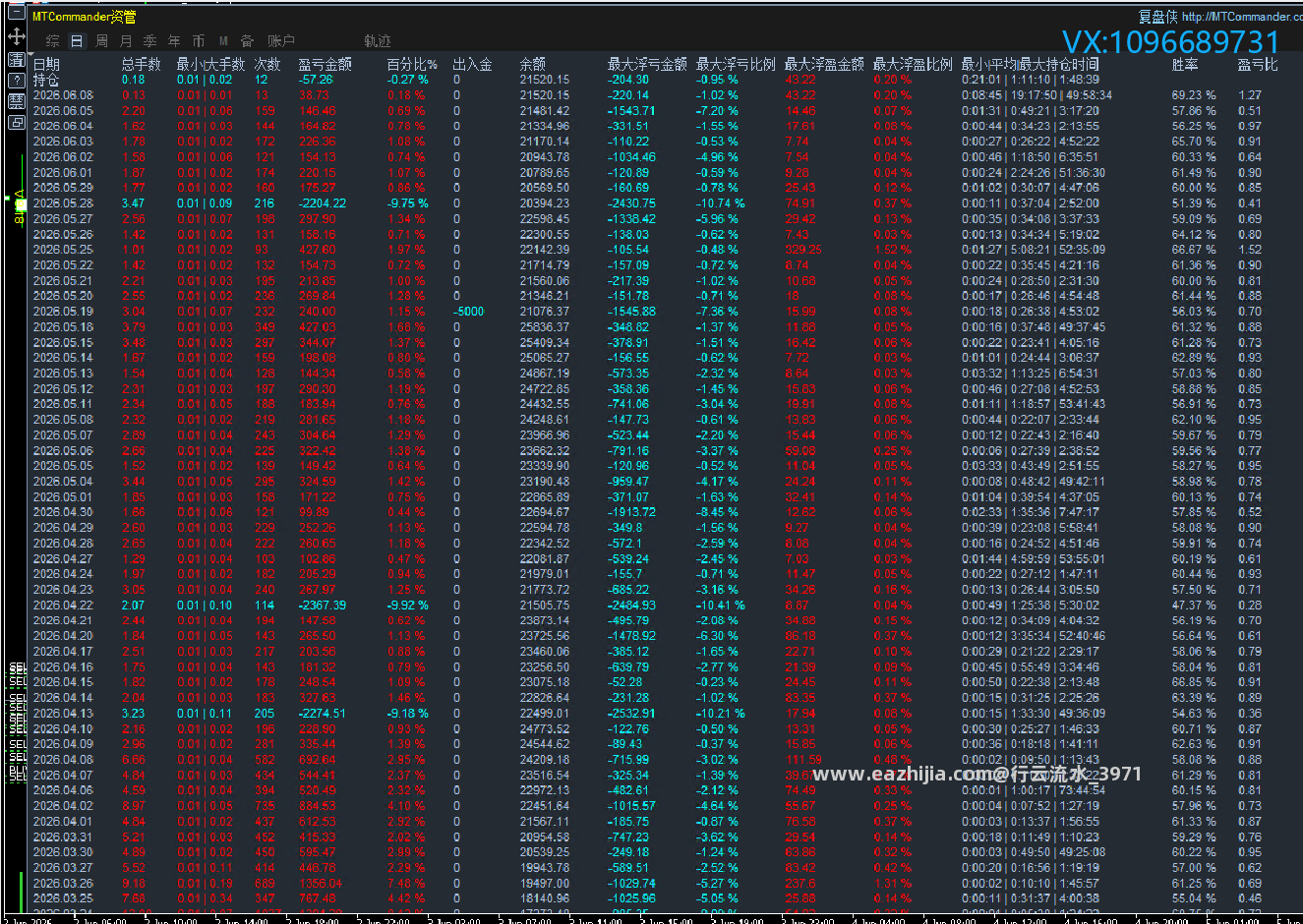Click the 清 icon in left sidebar

click(x=17, y=59)
